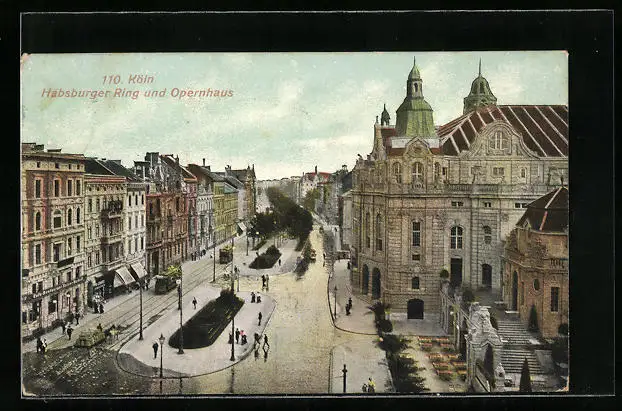Select the 'Habsburger Ring und Opernhaus' title
Screen dimensions: 622x411
tap(137, 93)
